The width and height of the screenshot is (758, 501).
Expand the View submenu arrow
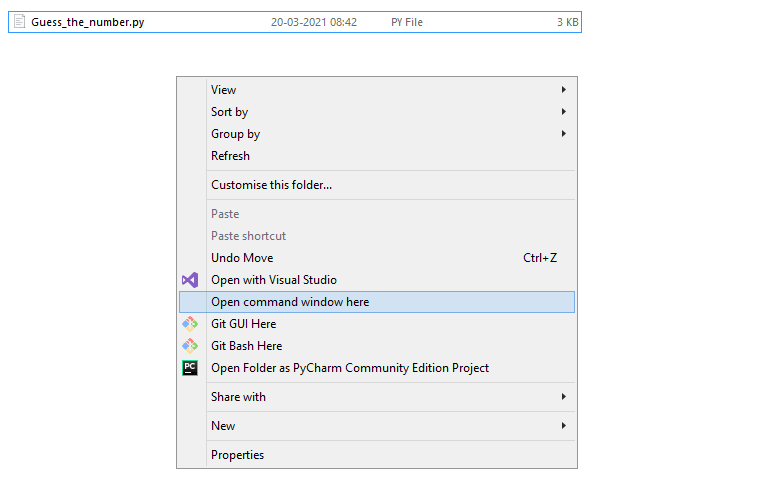click(564, 90)
